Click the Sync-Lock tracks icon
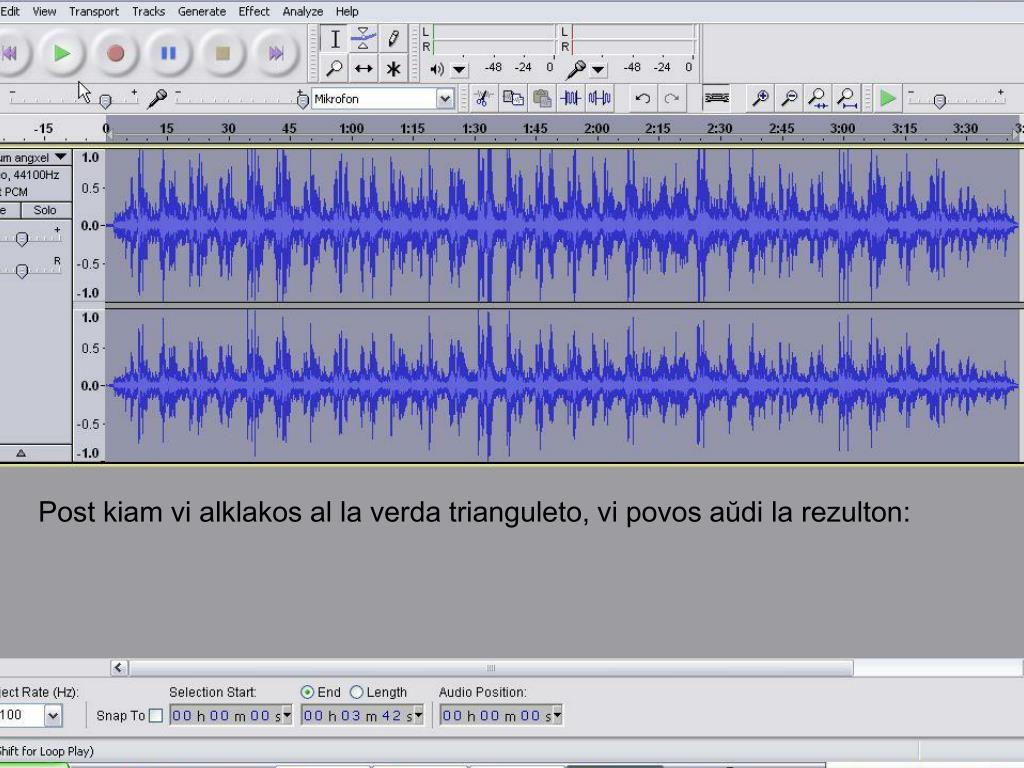1024x768 pixels. [716, 99]
